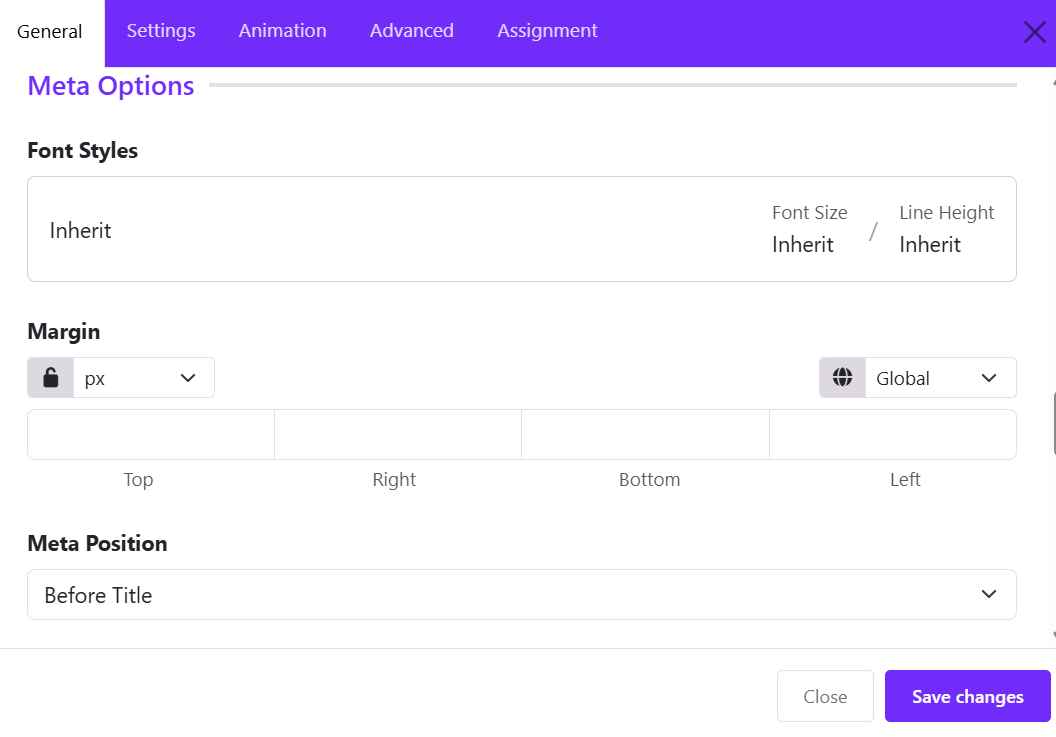
Task: Focus the Right margin input
Action: coord(398,435)
